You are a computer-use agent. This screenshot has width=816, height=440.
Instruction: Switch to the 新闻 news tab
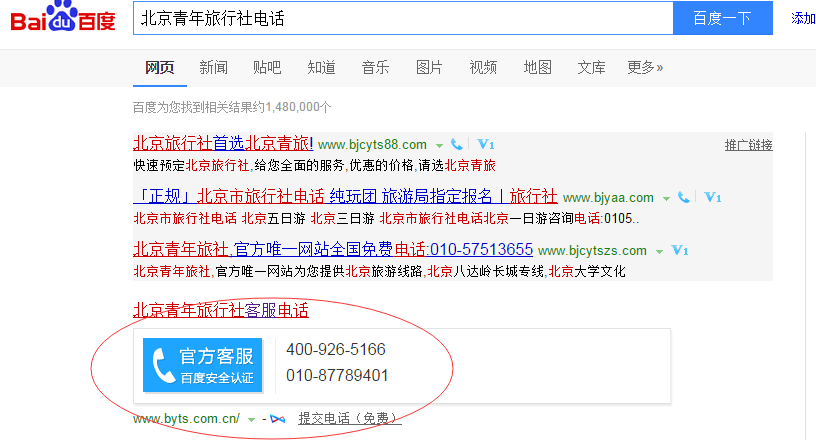point(213,67)
